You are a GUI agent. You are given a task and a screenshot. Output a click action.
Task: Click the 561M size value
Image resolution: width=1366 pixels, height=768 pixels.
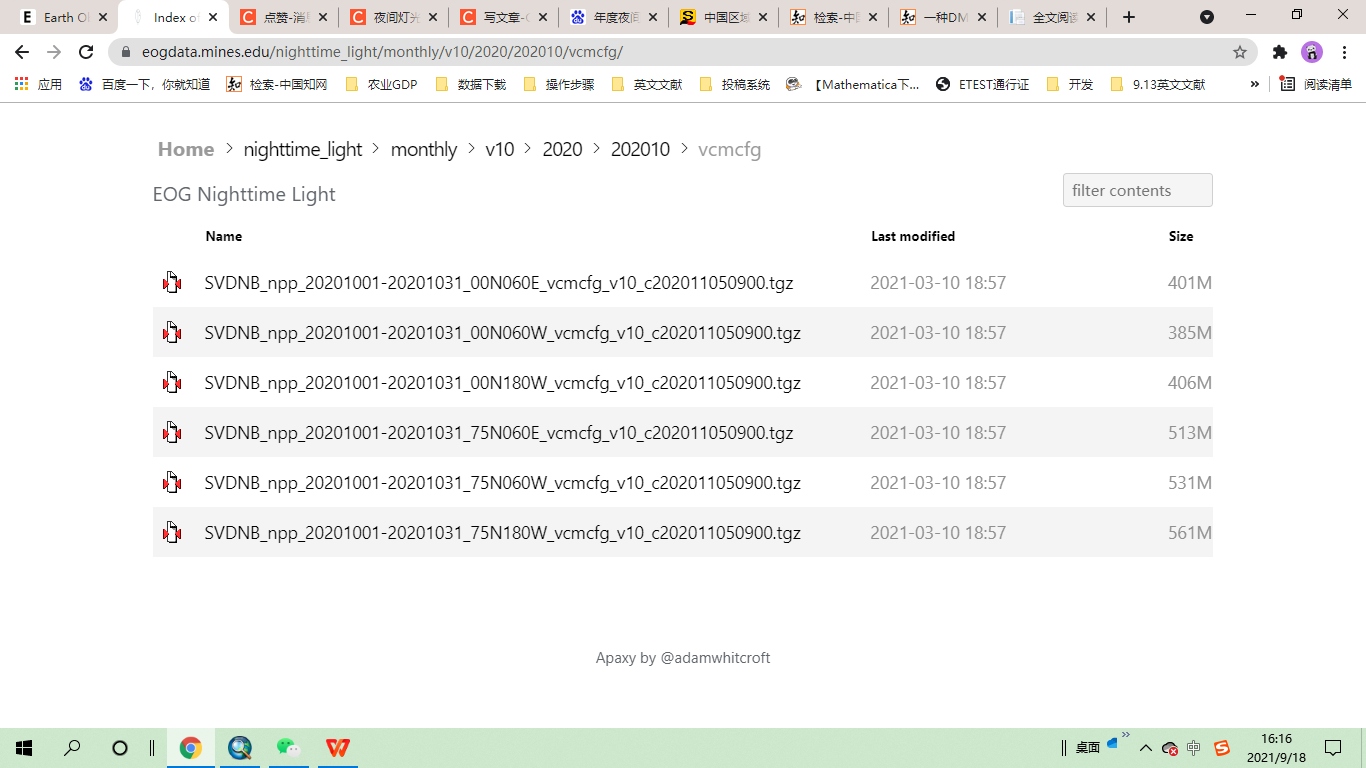click(1190, 533)
